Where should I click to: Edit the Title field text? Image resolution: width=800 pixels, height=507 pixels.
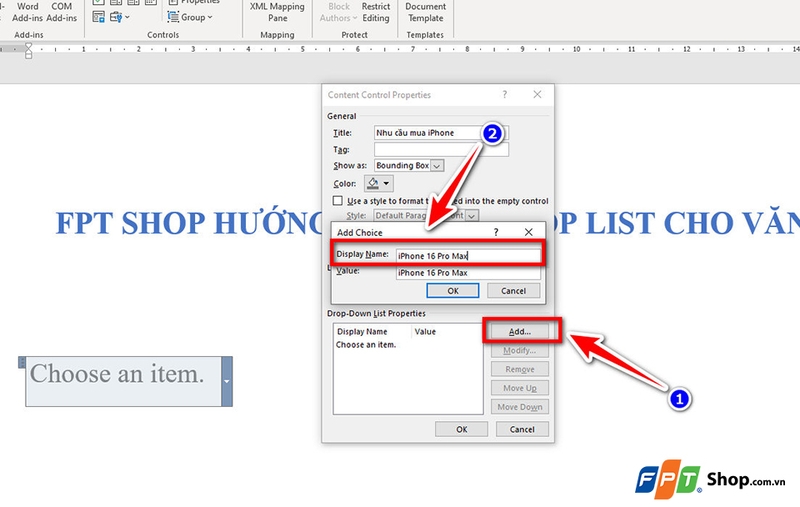441,133
